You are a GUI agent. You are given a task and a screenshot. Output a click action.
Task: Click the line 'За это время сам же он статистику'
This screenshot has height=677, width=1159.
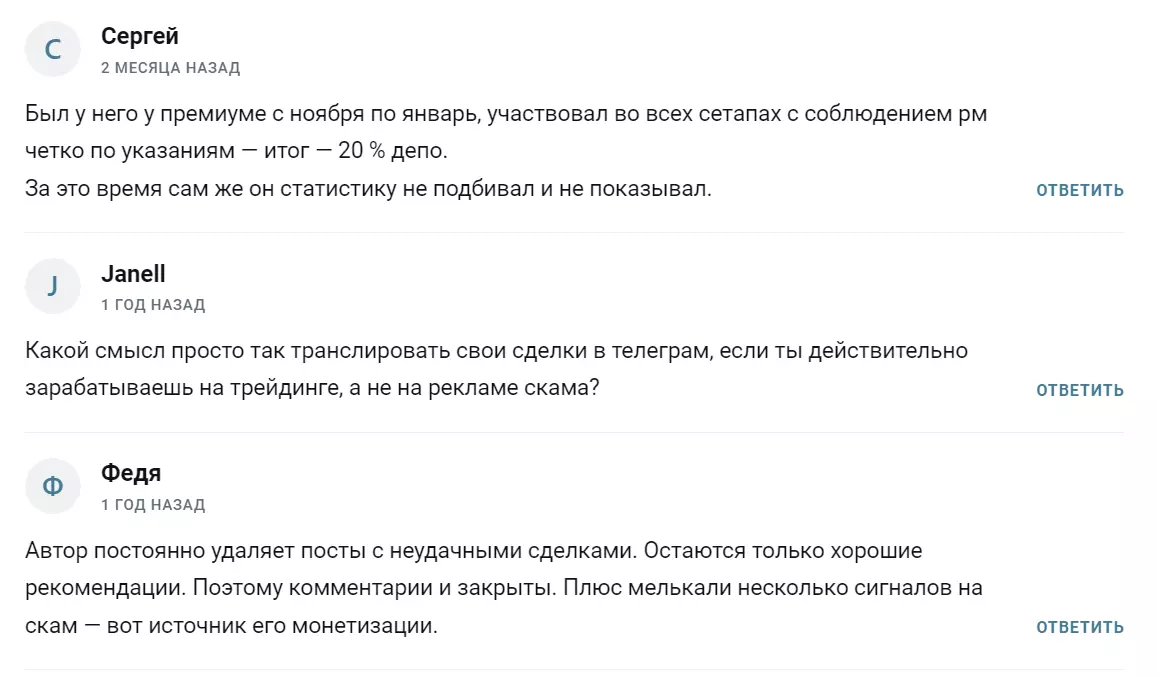pyautogui.click(x=368, y=189)
